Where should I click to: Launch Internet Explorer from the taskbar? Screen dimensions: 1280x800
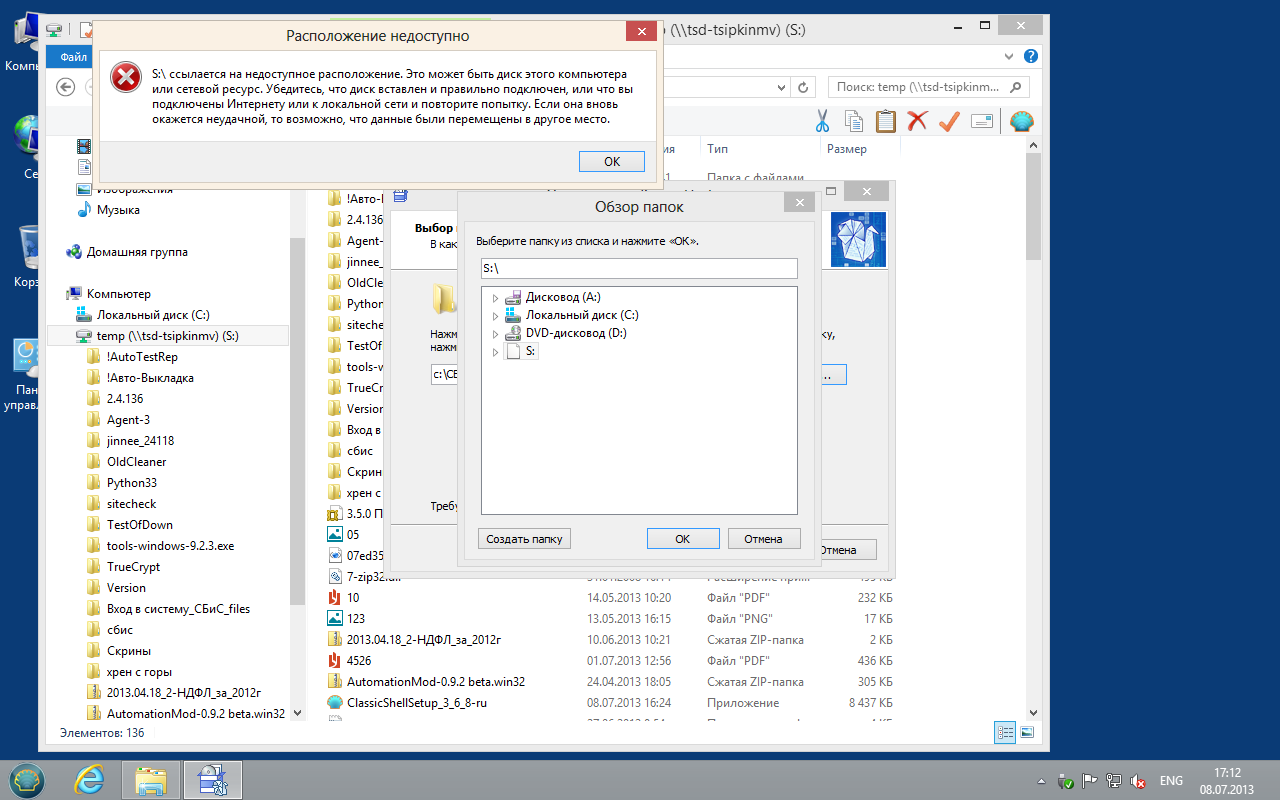89,779
